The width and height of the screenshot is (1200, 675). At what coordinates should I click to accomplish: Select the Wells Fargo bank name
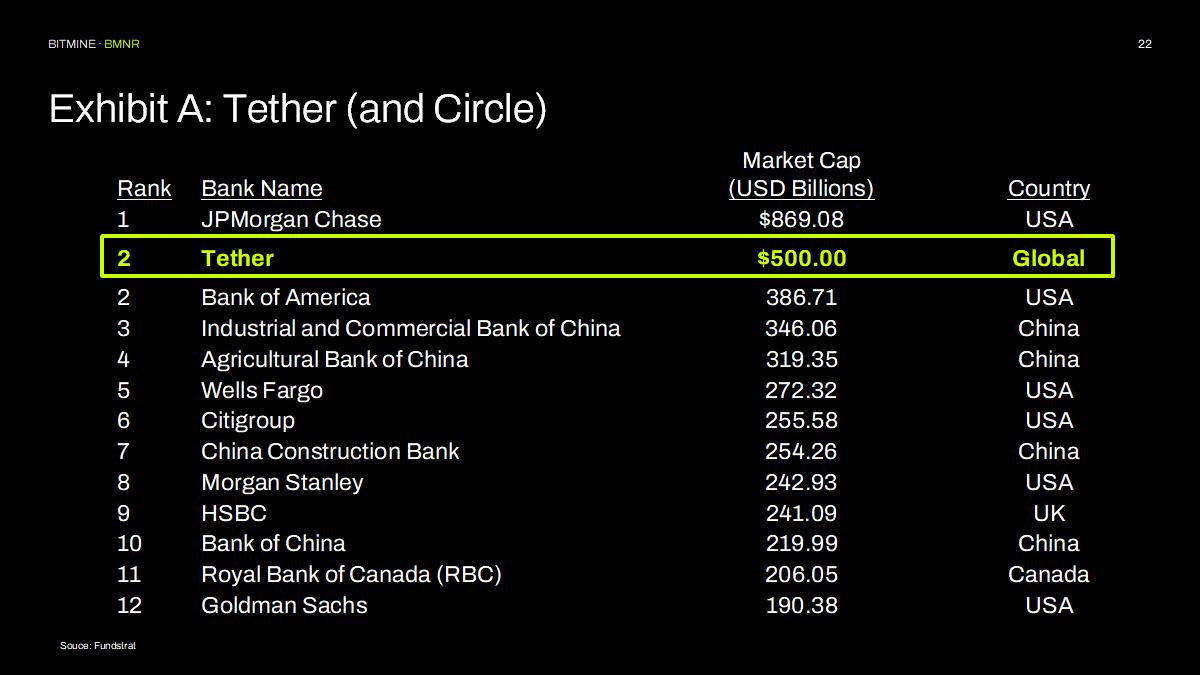[x=261, y=390]
